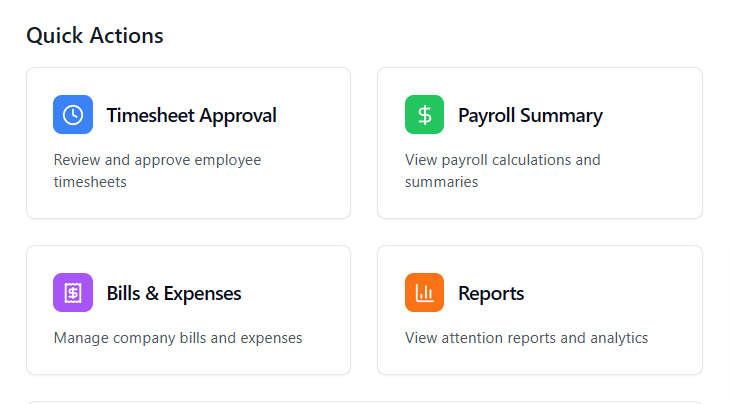Select the Bills & Expenses heading text

(174, 293)
